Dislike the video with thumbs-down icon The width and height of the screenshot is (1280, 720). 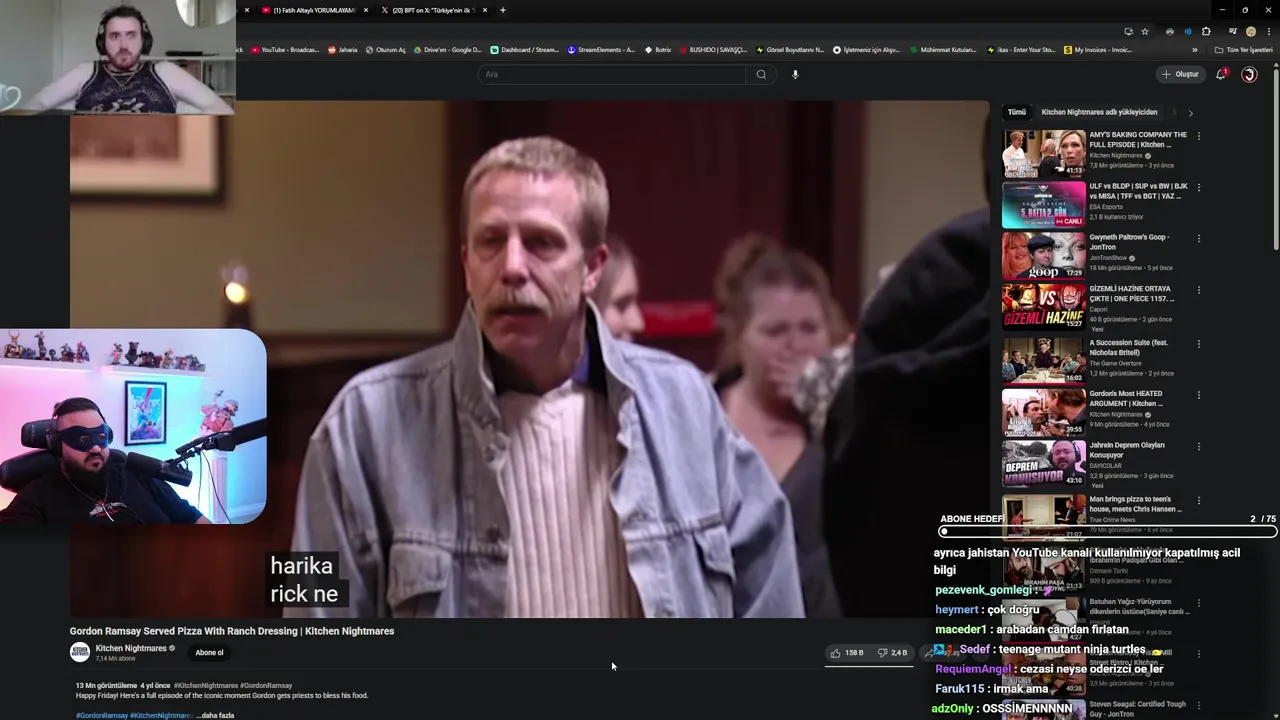[x=882, y=653]
